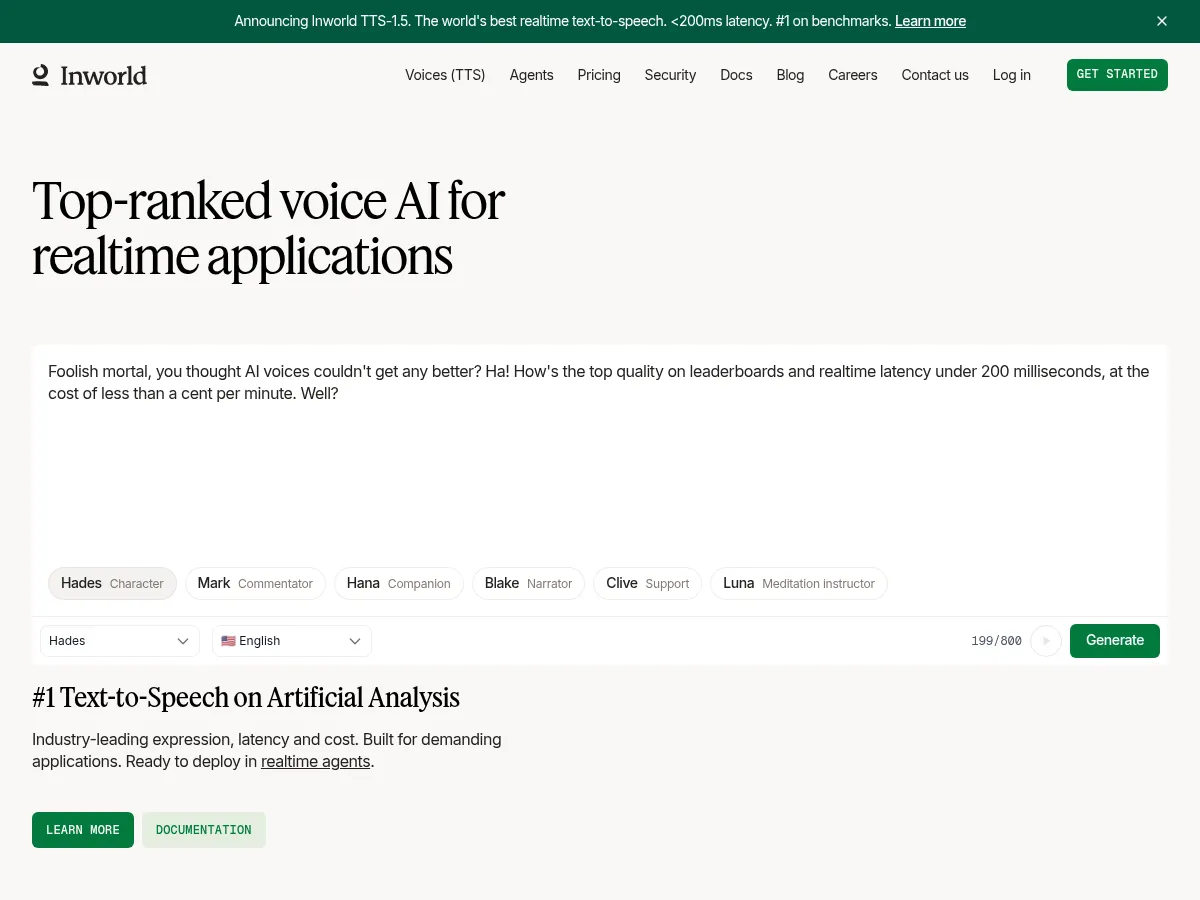The width and height of the screenshot is (1200, 900).
Task: Choose the Mark Commentator voice chip
Action: point(255,583)
